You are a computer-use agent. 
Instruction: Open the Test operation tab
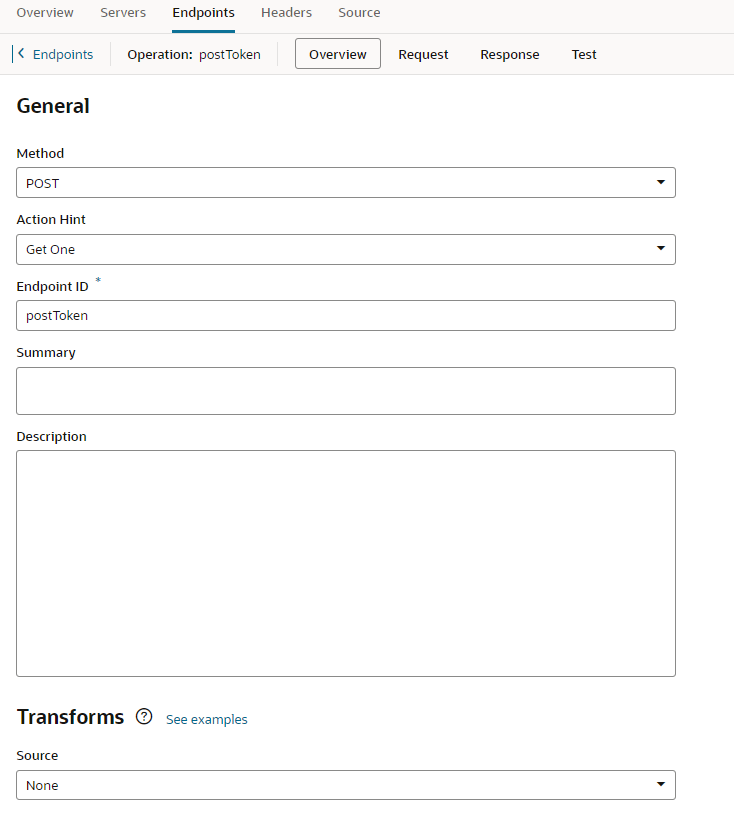(584, 55)
